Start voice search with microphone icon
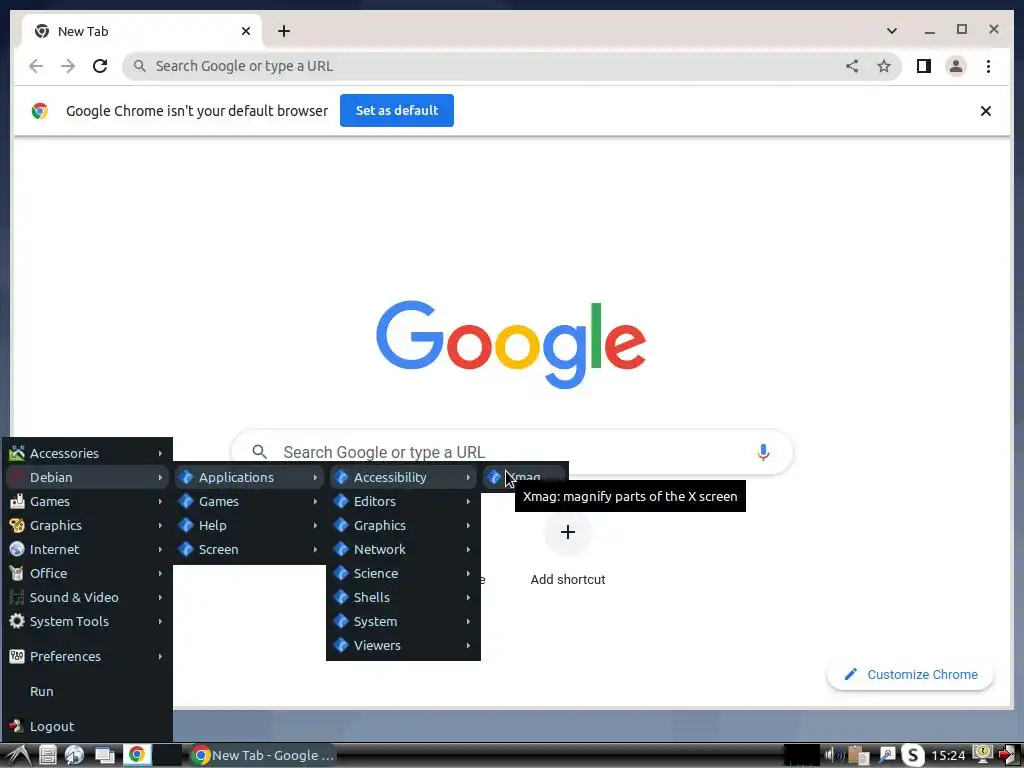1024x768 pixels. click(763, 452)
